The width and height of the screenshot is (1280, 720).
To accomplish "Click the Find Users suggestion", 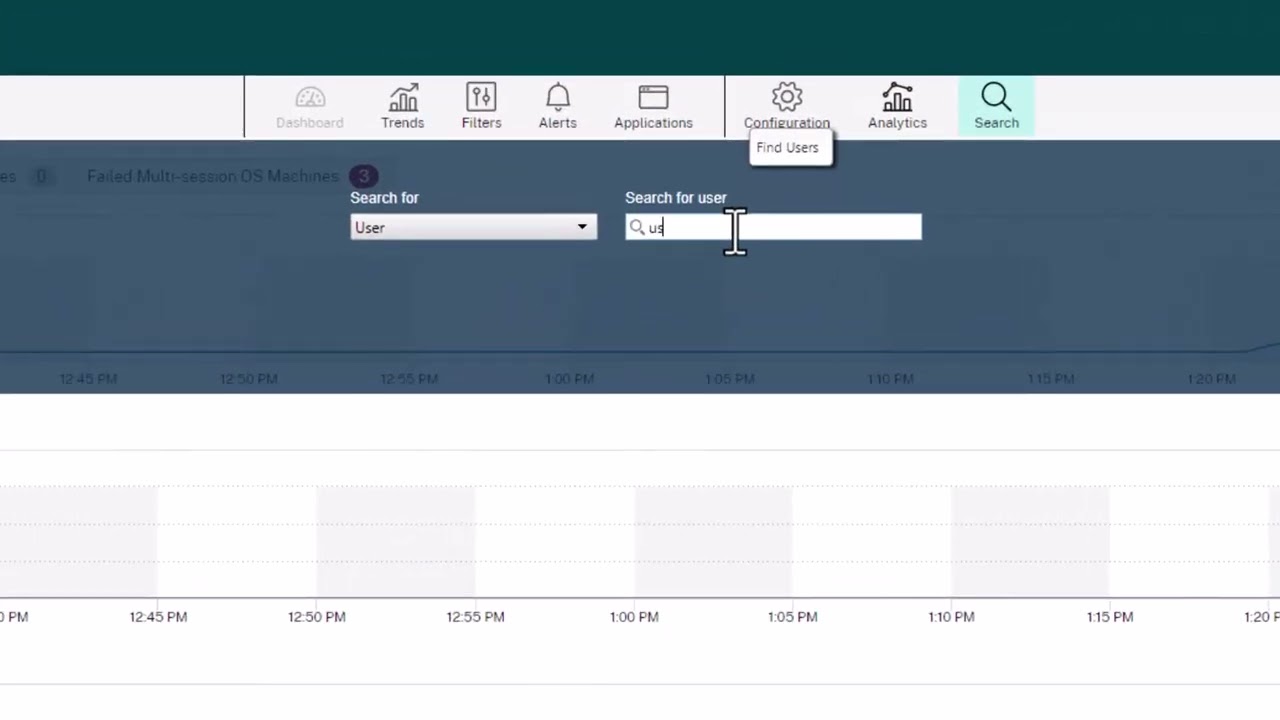I will tap(787, 147).
